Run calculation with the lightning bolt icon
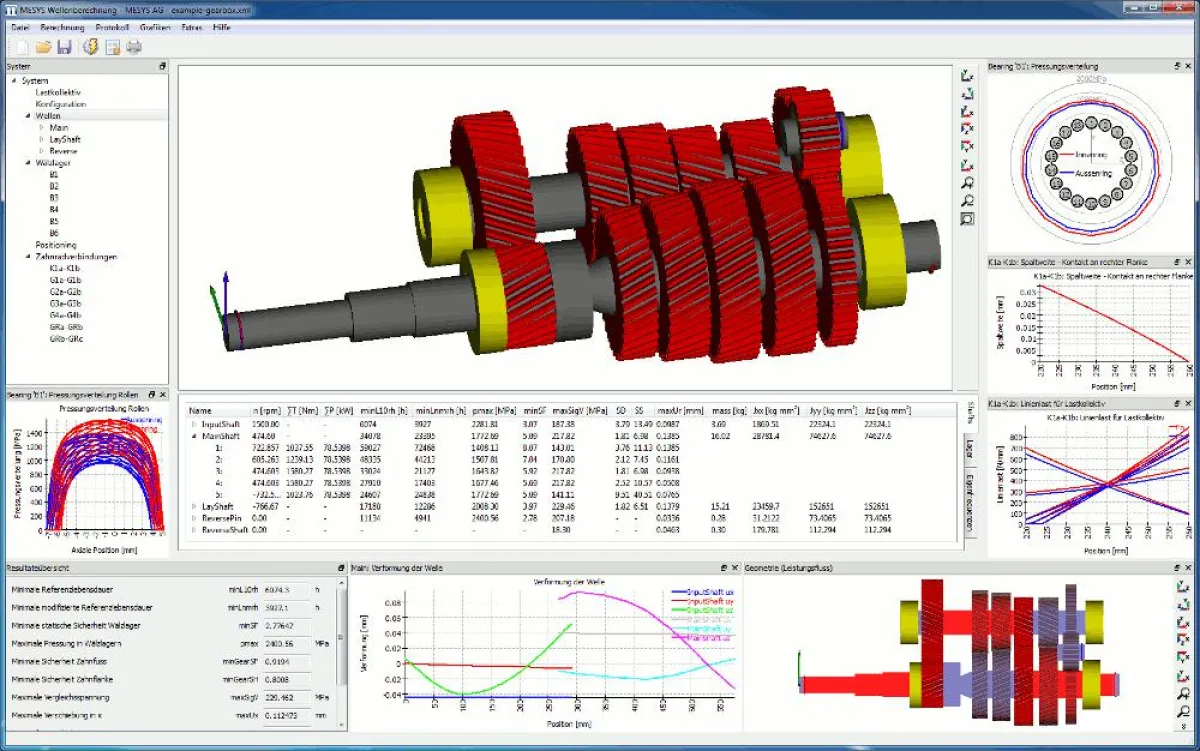 tap(91, 47)
